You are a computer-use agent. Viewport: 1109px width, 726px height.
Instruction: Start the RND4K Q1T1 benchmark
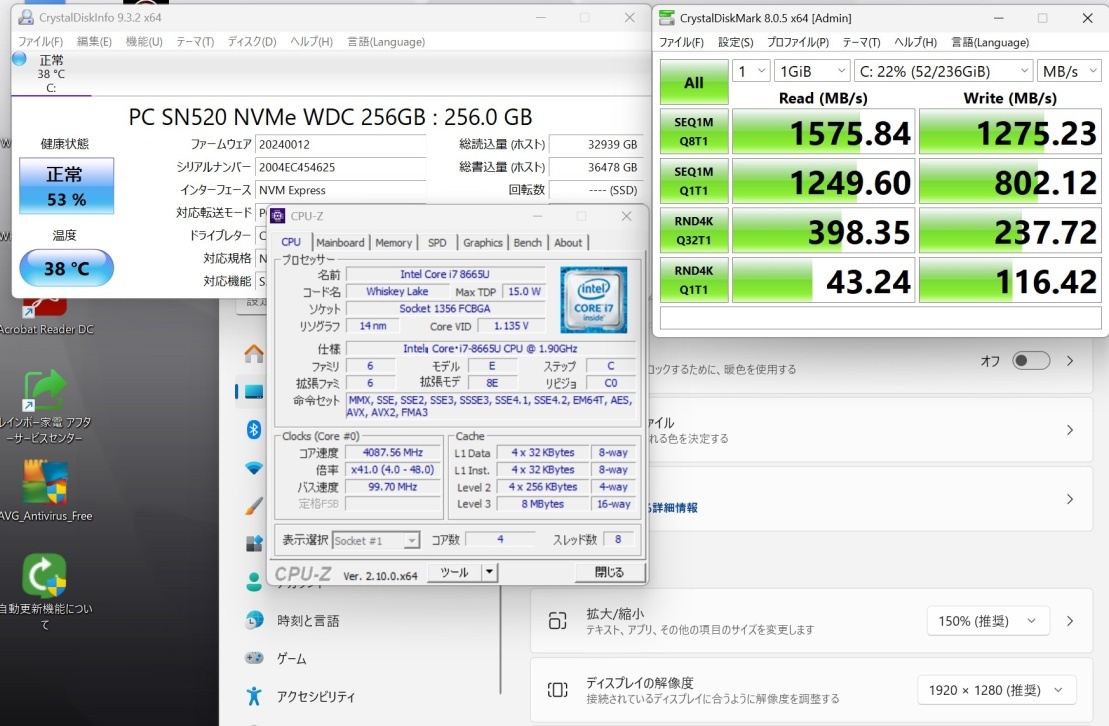(x=694, y=280)
